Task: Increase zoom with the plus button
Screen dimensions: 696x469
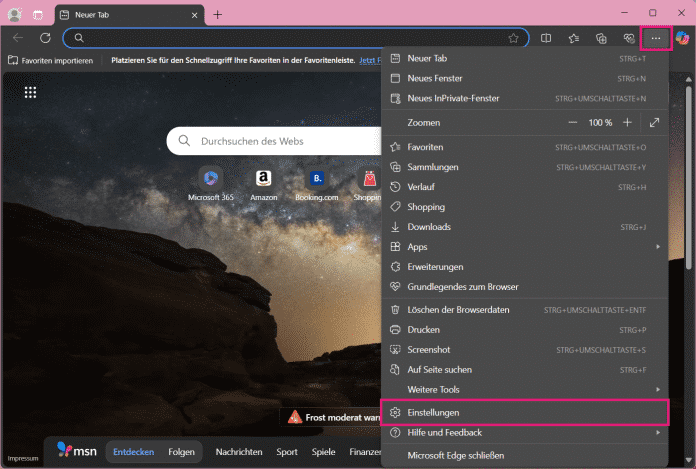Action: [x=627, y=122]
